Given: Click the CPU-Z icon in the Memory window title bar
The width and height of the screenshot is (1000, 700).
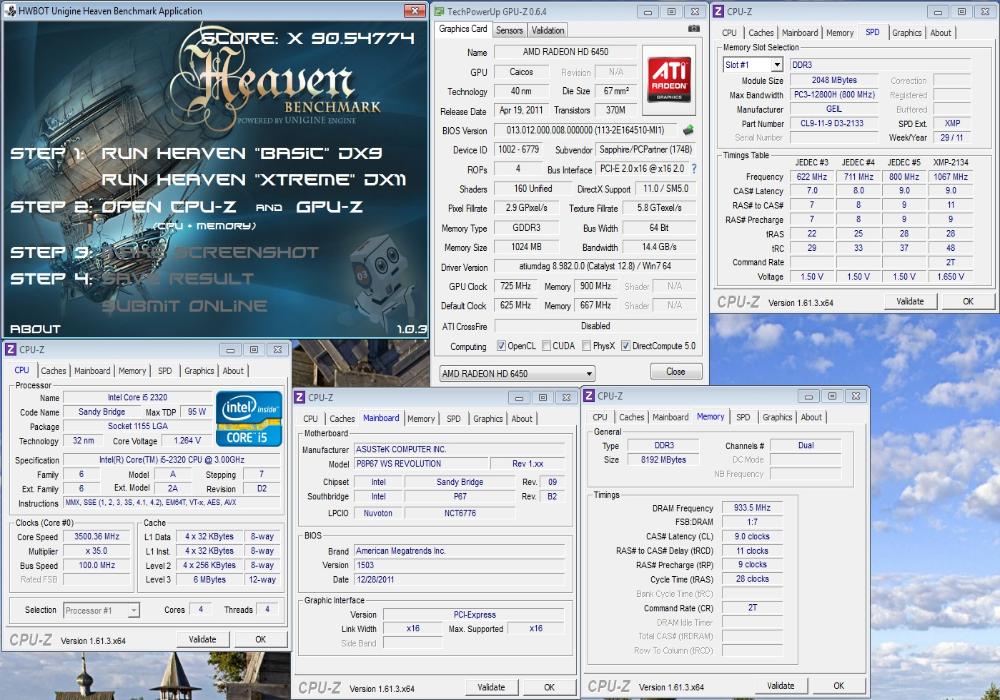Looking at the screenshot, I should [589, 396].
